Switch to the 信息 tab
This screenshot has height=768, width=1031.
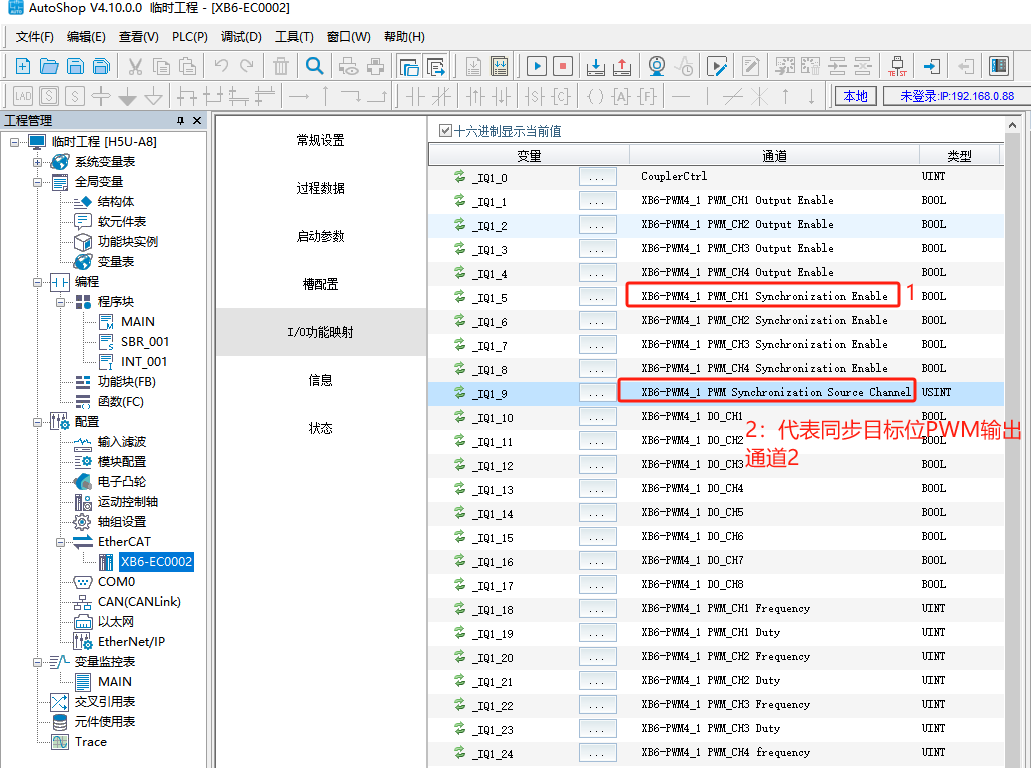[x=321, y=380]
